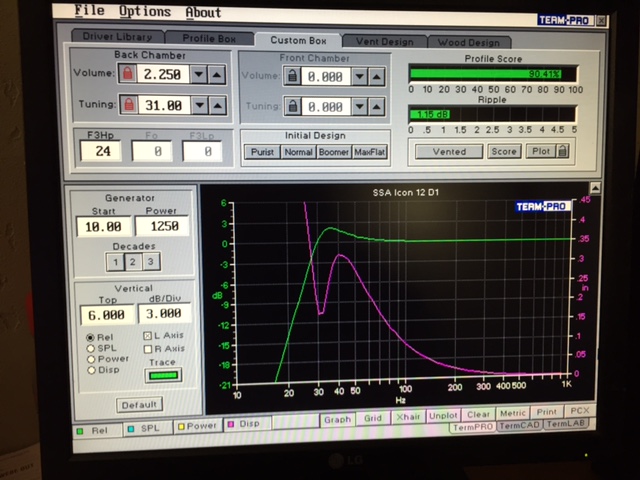
Task: Decrease Front Chamber Volume with down arrow
Action: pos(360,77)
